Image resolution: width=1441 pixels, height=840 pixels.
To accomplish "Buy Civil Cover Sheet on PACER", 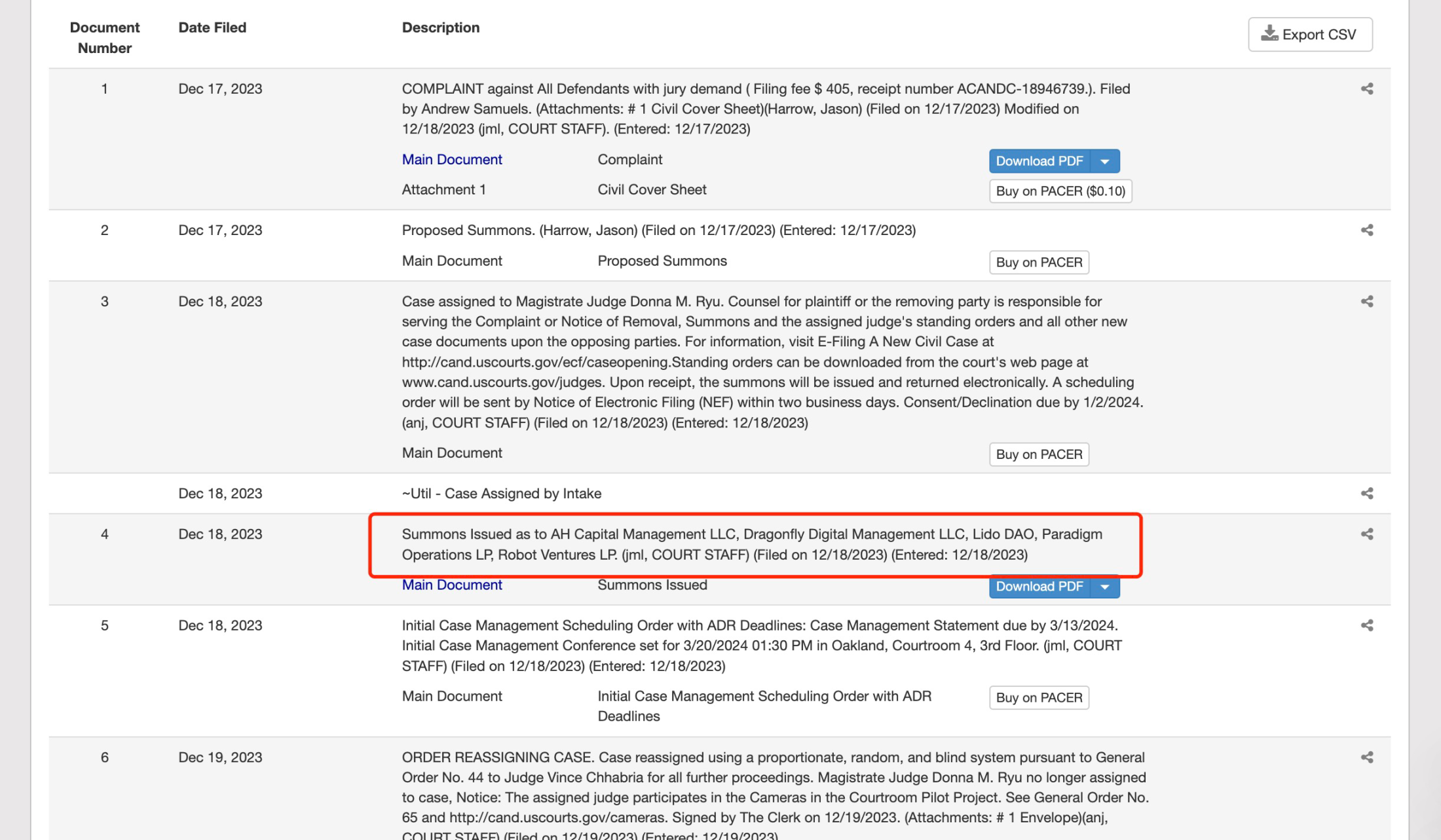I will [1061, 190].
